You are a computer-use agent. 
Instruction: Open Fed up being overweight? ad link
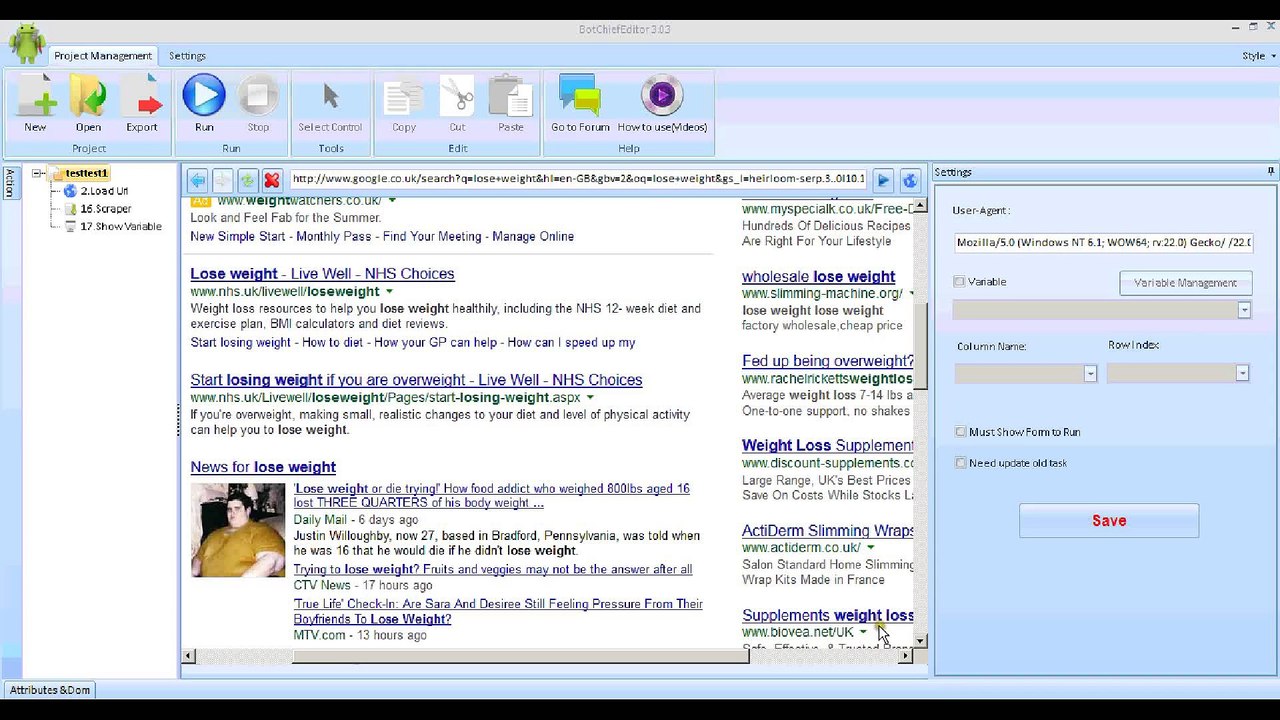pos(828,361)
